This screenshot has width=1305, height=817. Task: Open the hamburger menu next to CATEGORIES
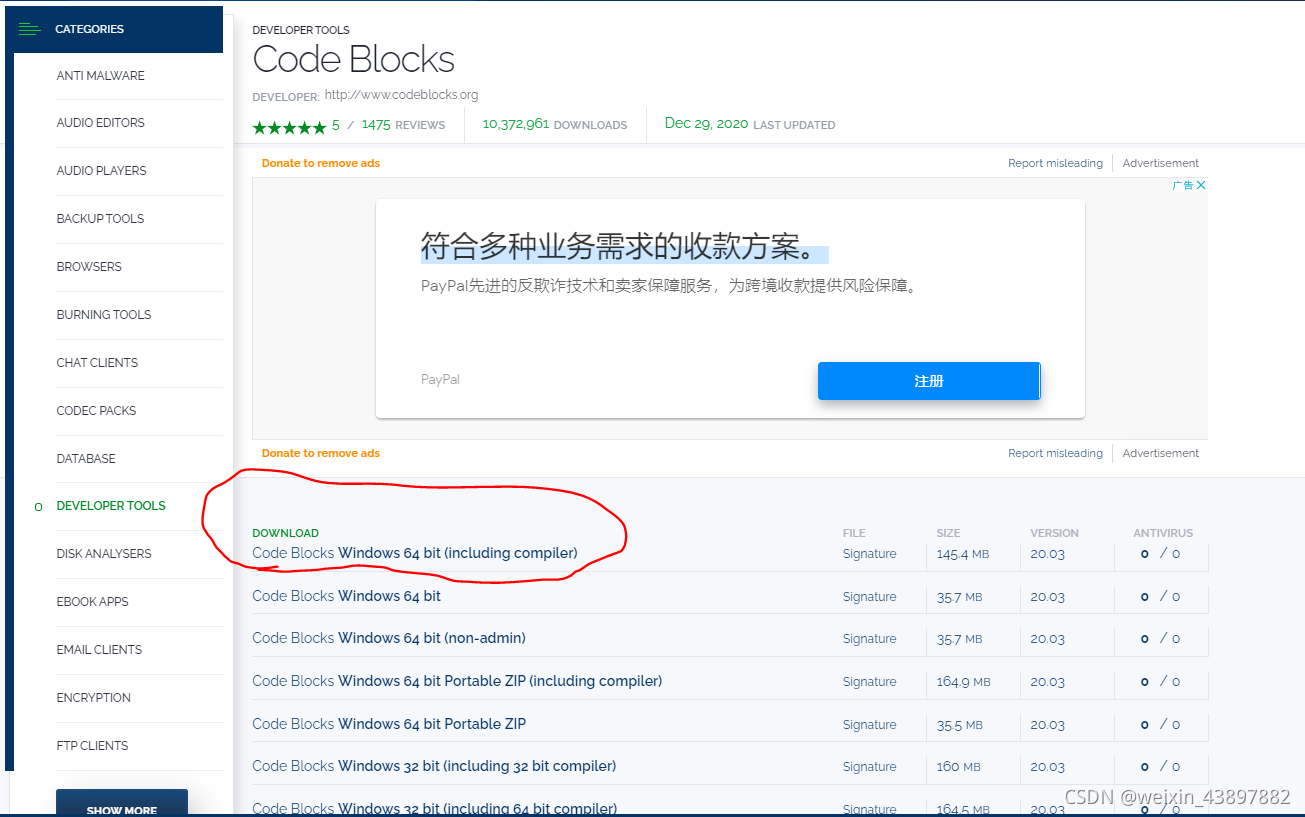pos(29,29)
